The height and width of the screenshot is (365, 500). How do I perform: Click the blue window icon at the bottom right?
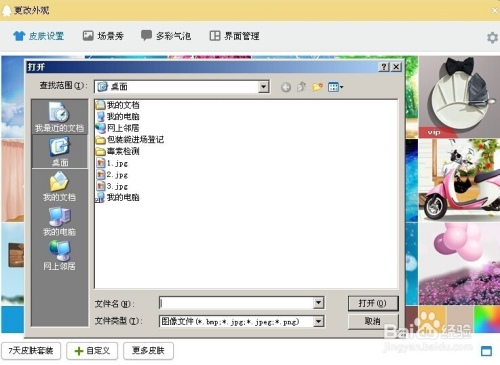click(486, 351)
